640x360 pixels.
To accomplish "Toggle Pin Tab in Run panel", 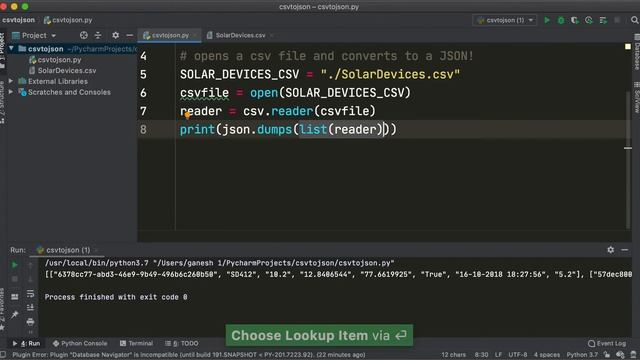I will pos(14,315).
